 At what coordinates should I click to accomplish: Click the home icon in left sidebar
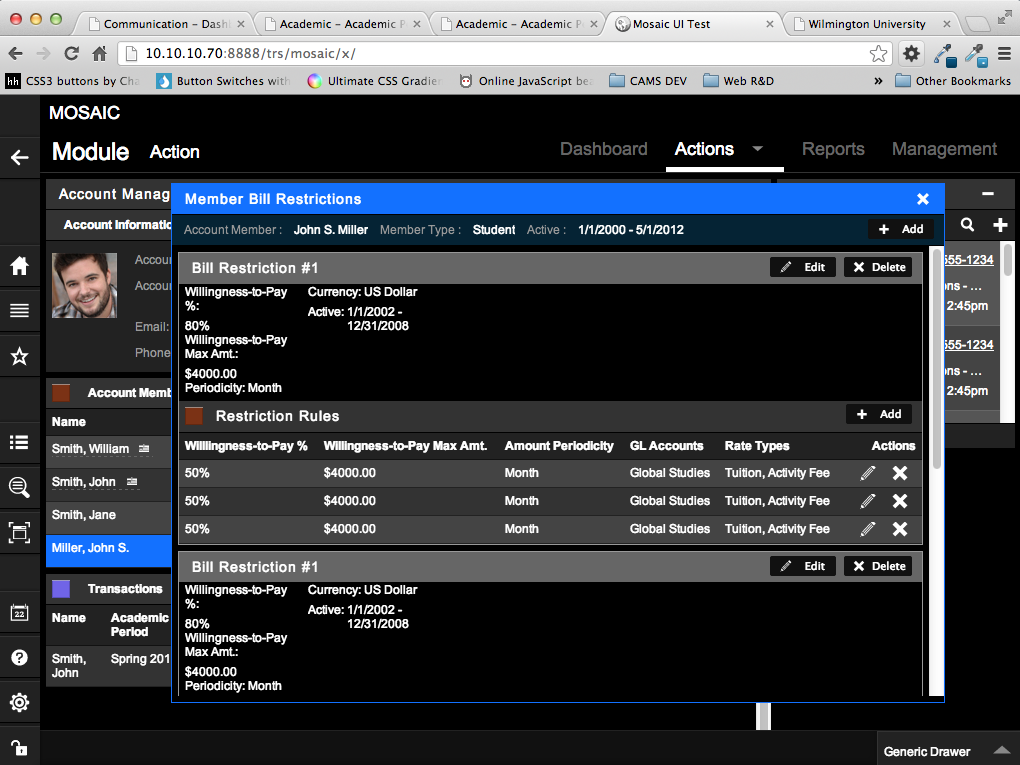(x=19, y=266)
